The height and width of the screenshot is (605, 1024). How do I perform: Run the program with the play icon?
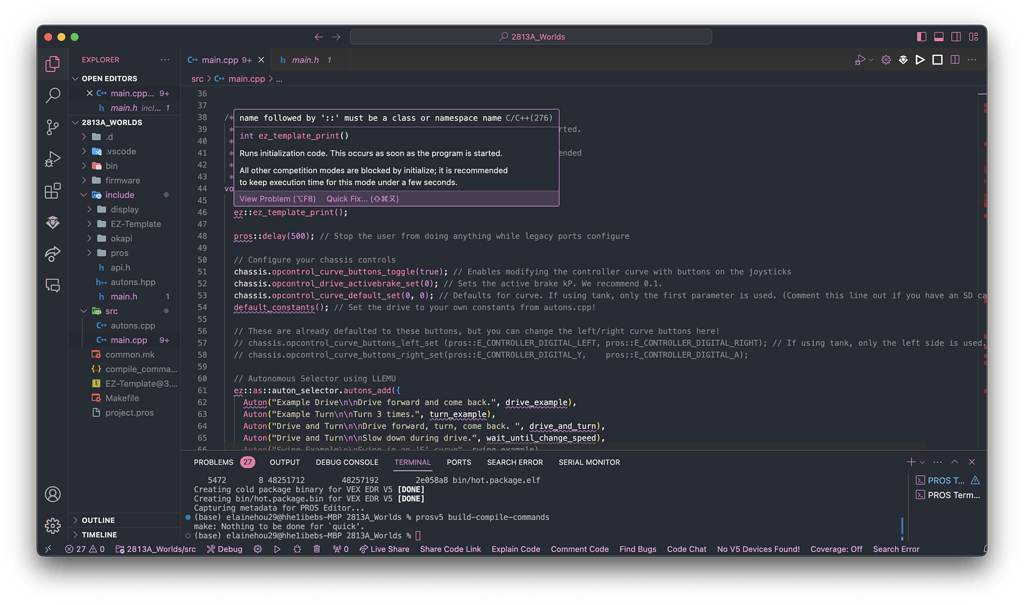point(920,59)
